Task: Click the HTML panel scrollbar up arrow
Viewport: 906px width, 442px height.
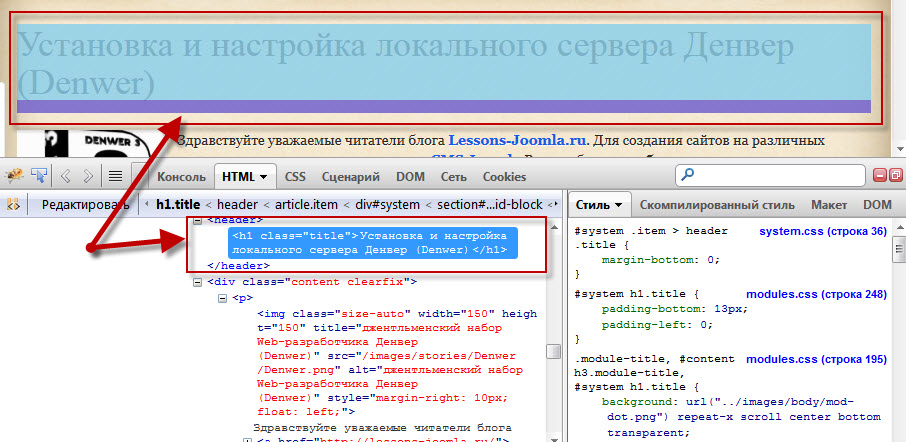Action: [554, 226]
